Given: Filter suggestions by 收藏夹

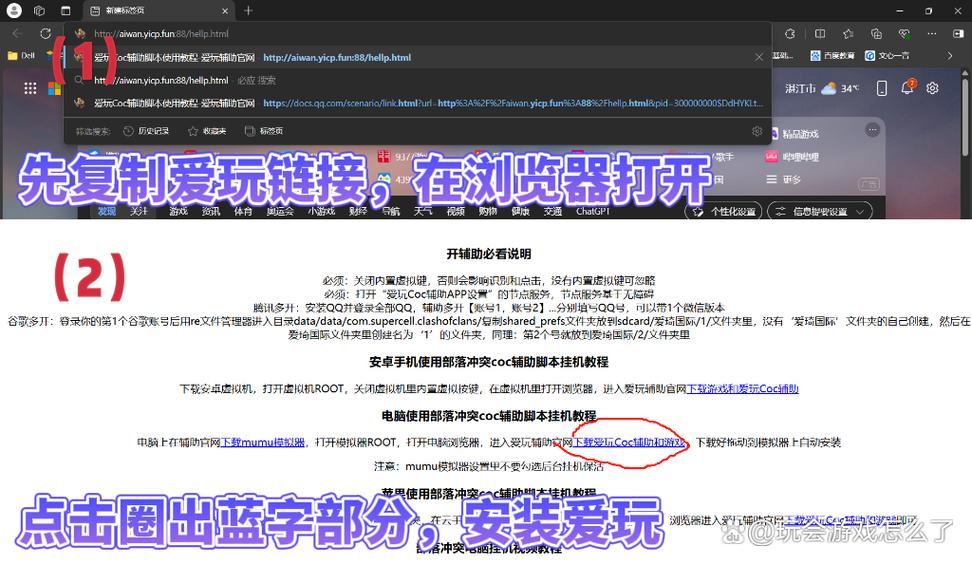Looking at the screenshot, I should coord(208,131).
